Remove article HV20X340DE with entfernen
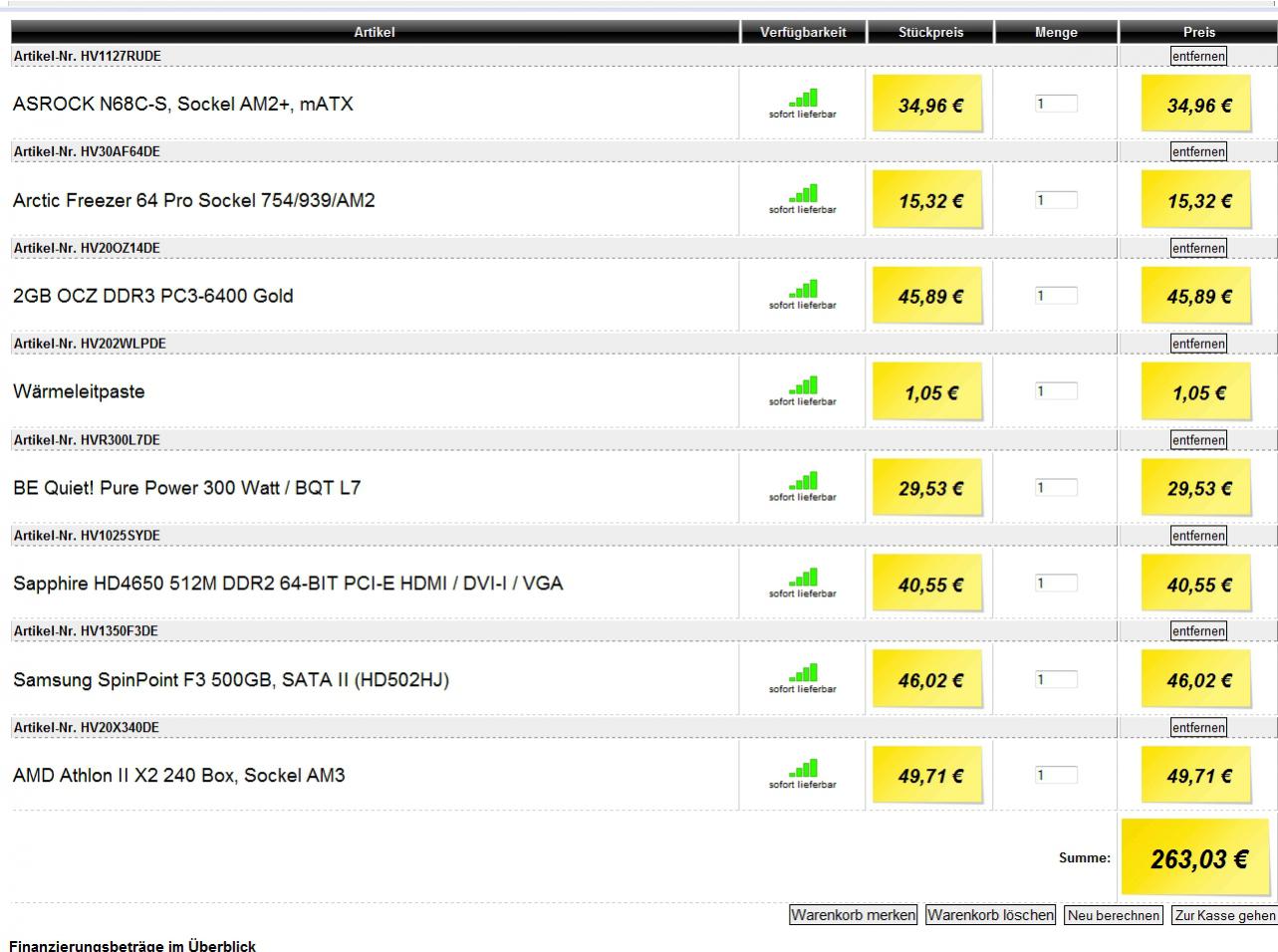Screen dimensions: 1278x952 point(1198,727)
